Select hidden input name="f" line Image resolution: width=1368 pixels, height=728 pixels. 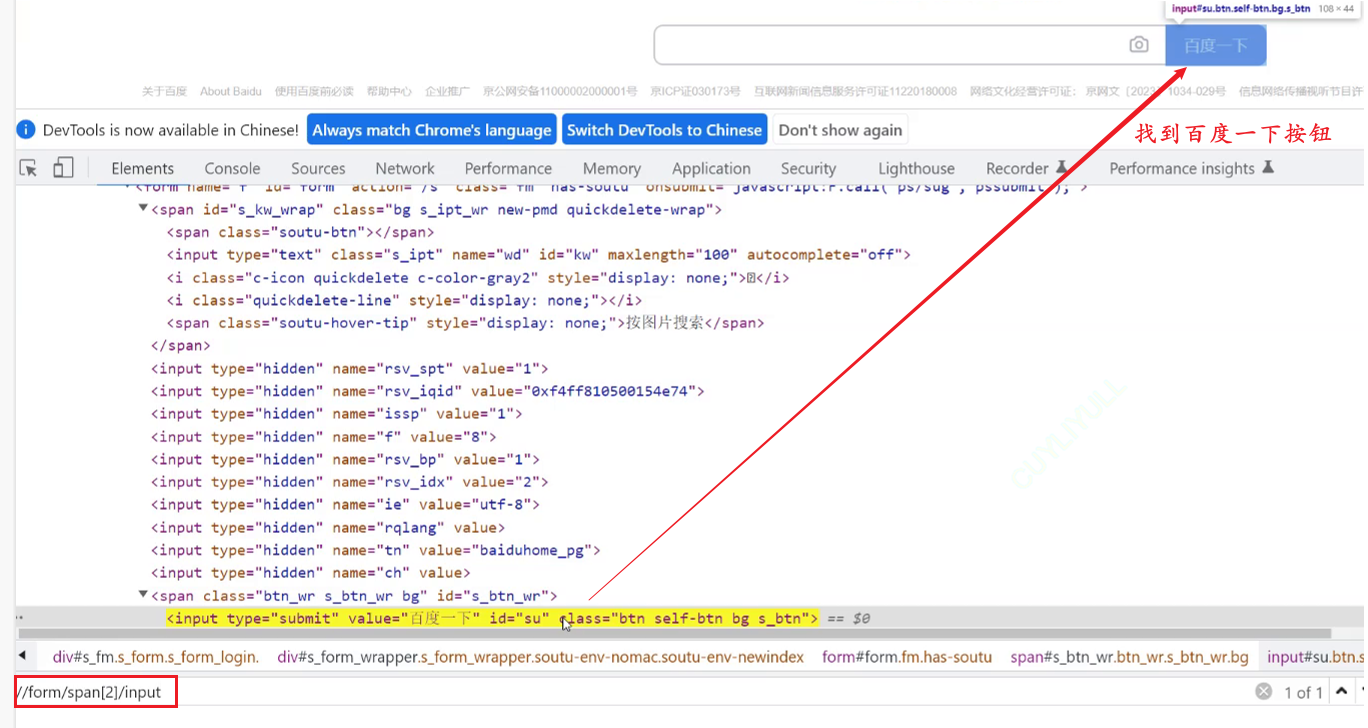(323, 437)
